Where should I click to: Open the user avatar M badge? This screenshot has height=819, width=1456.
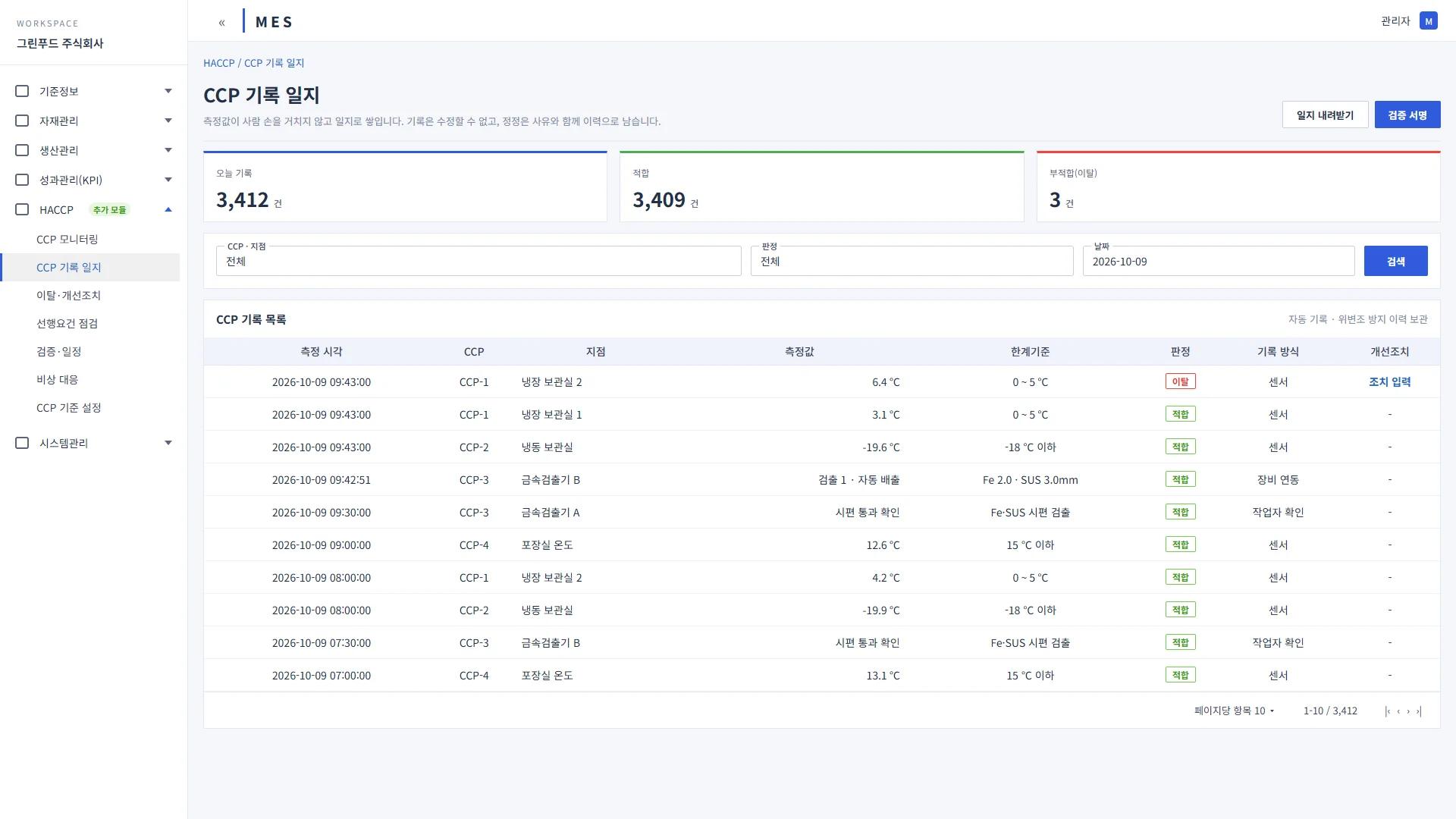[1428, 21]
